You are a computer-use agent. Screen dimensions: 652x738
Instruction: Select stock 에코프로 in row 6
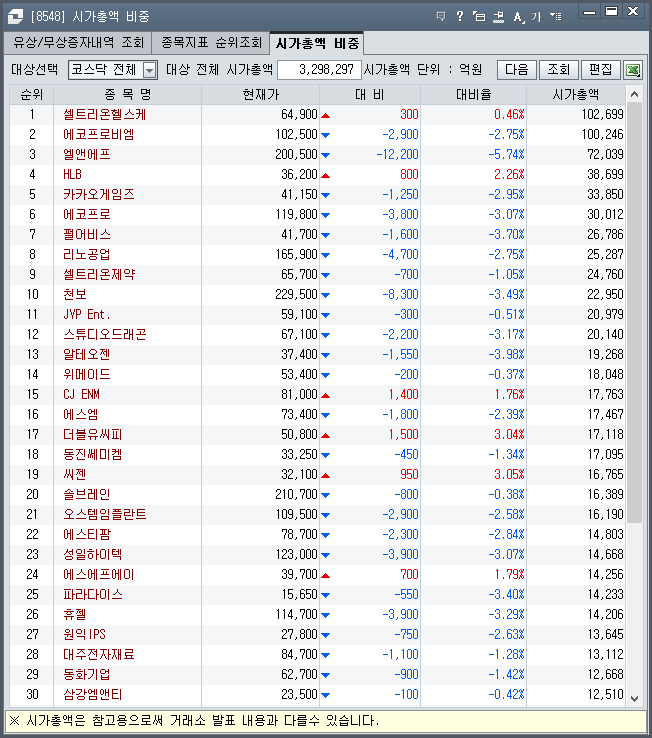[87, 215]
